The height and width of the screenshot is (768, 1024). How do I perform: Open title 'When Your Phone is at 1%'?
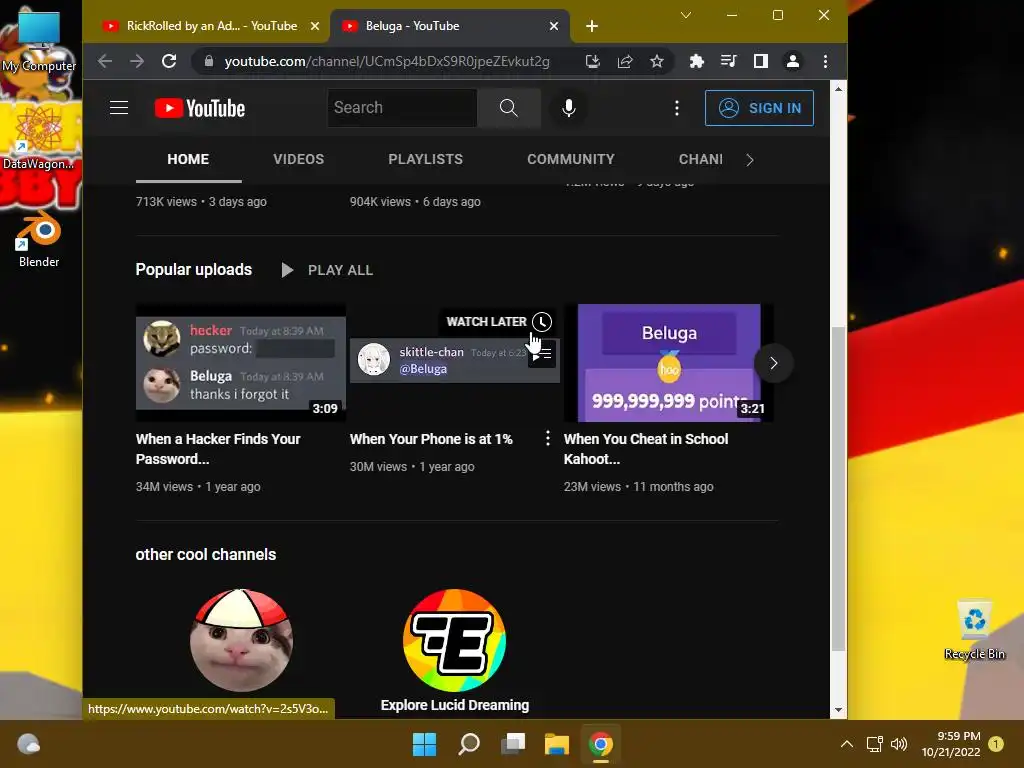point(431,440)
